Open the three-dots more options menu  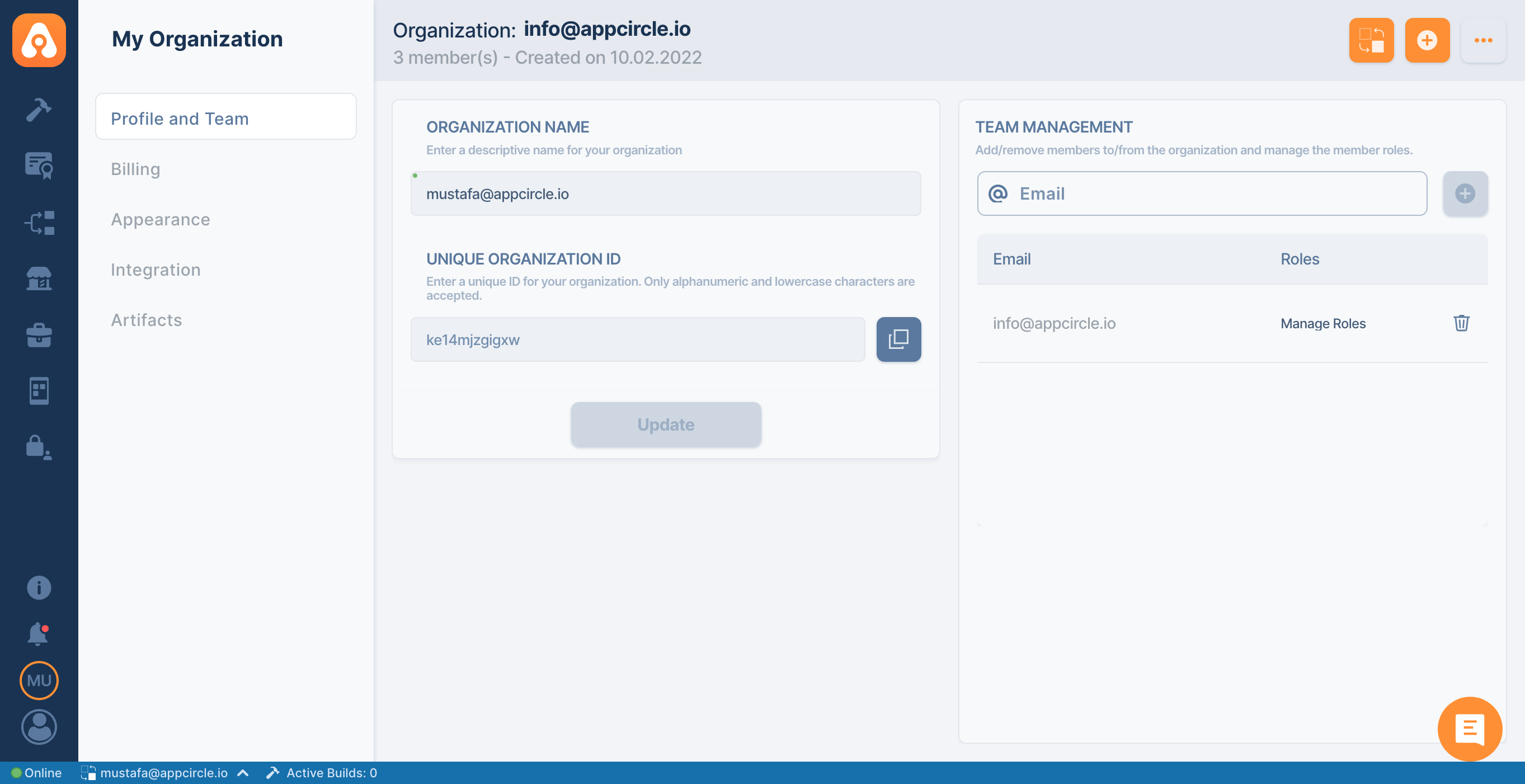[1483, 40]
